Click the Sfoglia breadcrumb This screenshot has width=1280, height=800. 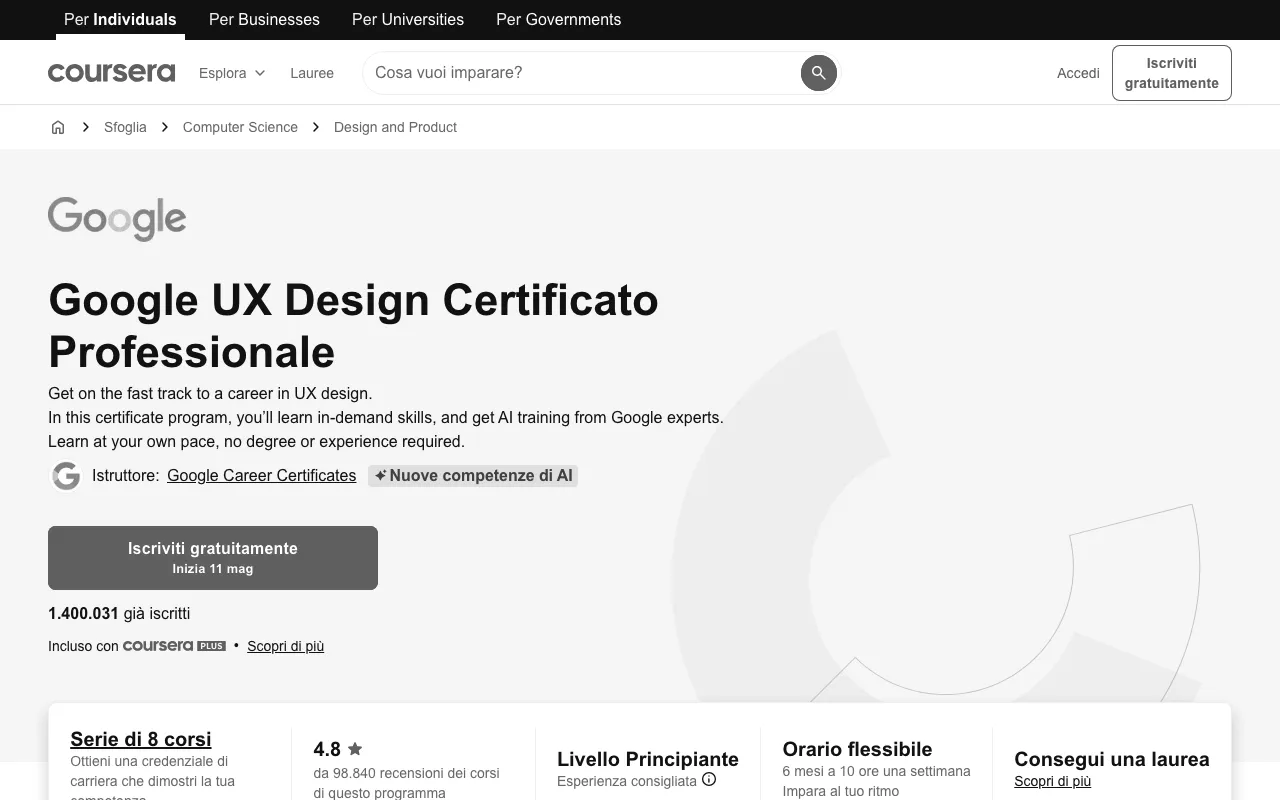tap(125, 127)
